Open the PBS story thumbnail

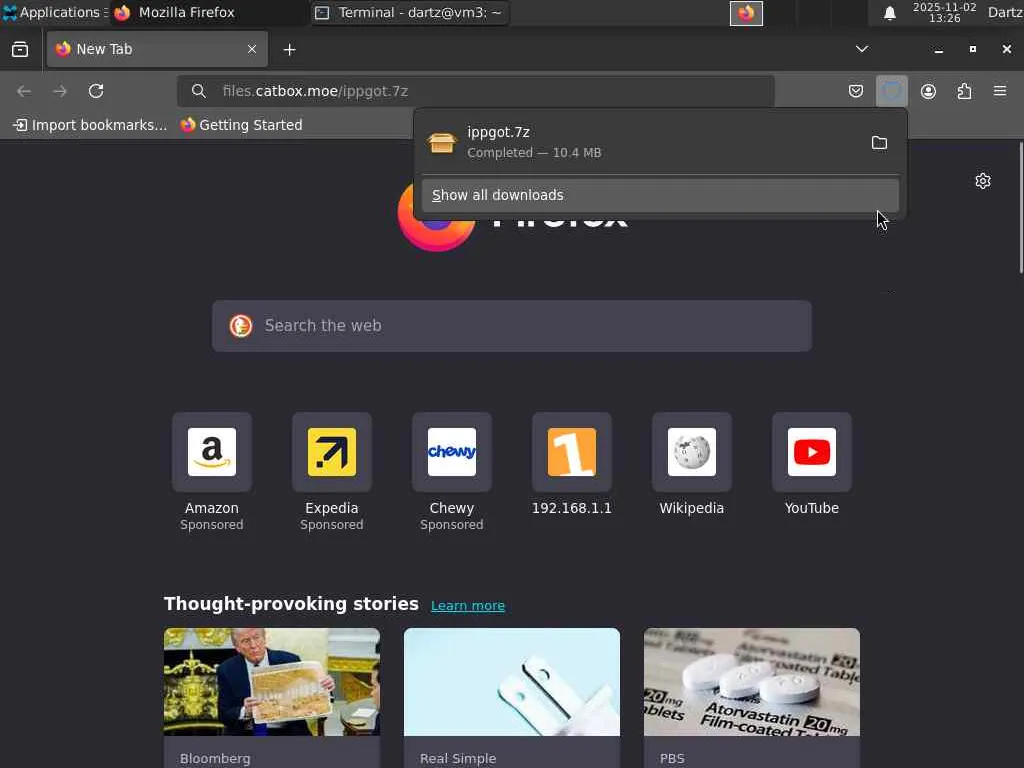coord(752,682)
